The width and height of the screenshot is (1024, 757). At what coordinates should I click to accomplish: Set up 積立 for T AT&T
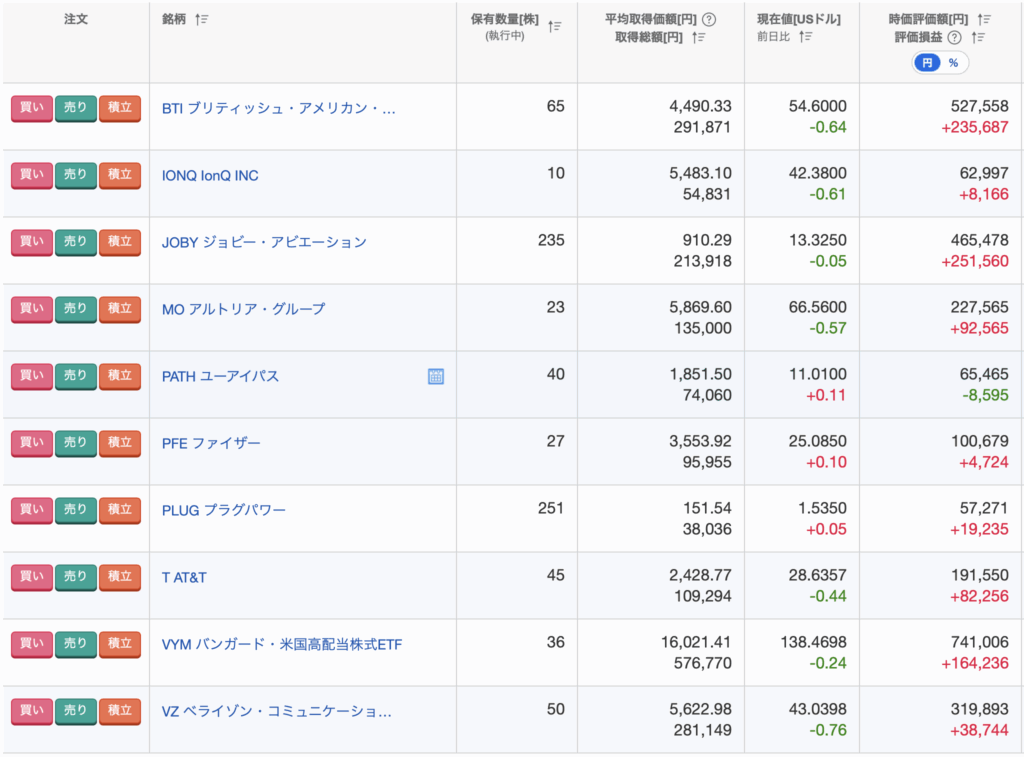click(x=120, y=577)
